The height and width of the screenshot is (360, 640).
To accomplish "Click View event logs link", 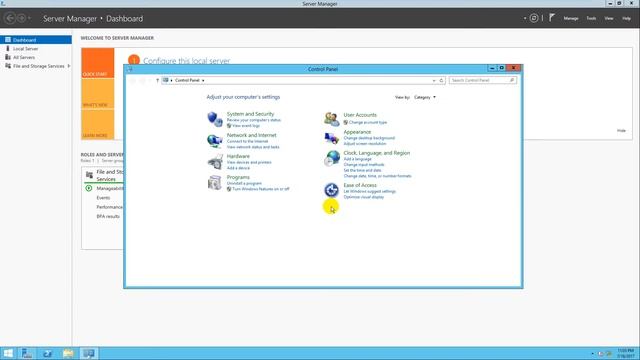I will [246, 126].
